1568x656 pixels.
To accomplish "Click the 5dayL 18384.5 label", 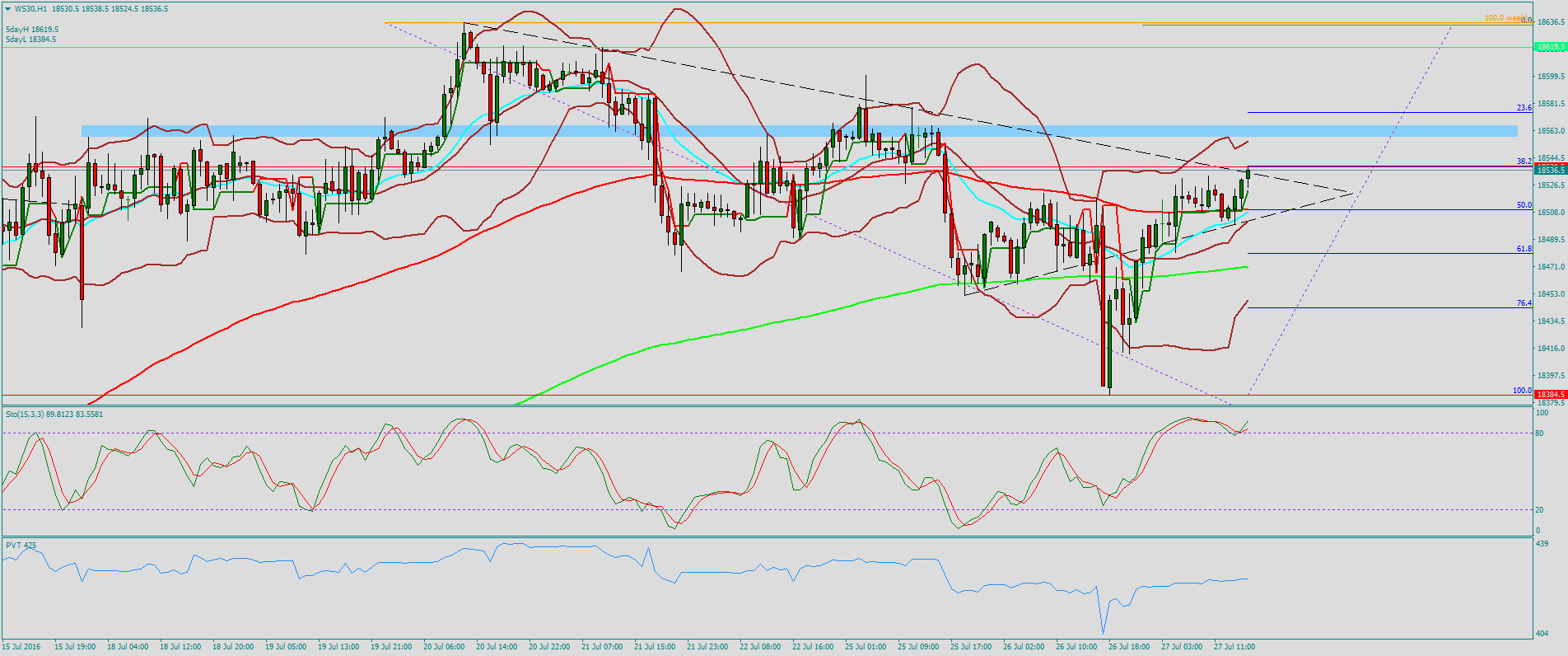I will point(31,40).
